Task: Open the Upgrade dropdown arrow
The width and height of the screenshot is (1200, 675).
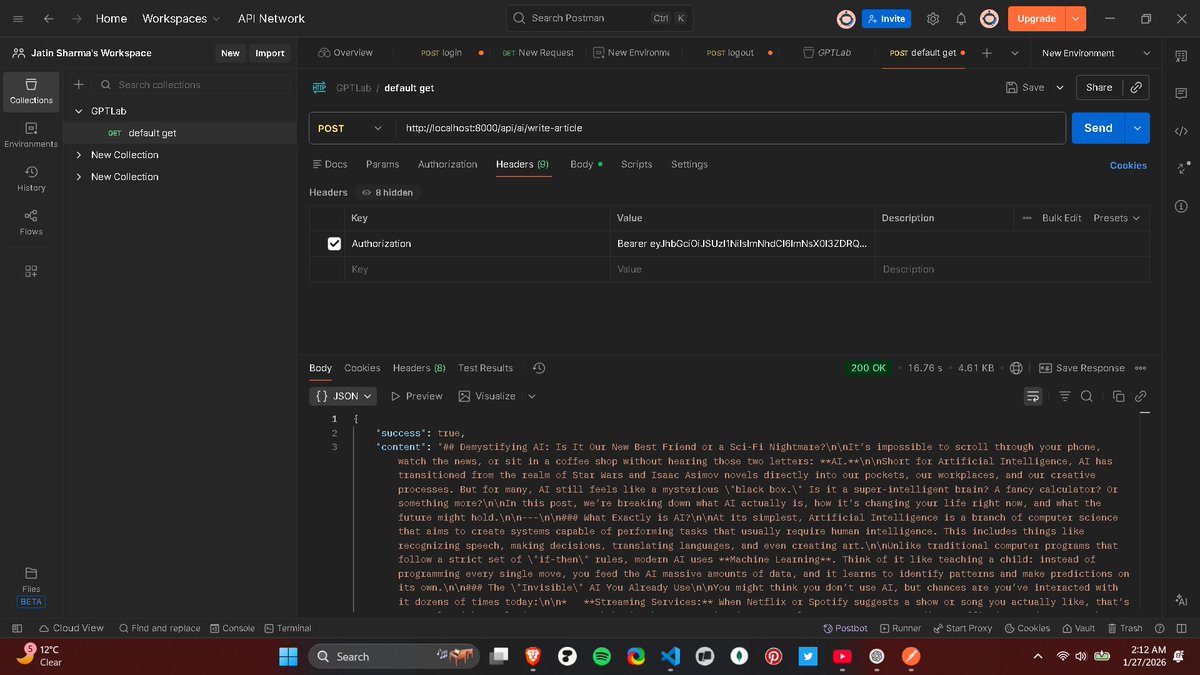Action: 1076,18
